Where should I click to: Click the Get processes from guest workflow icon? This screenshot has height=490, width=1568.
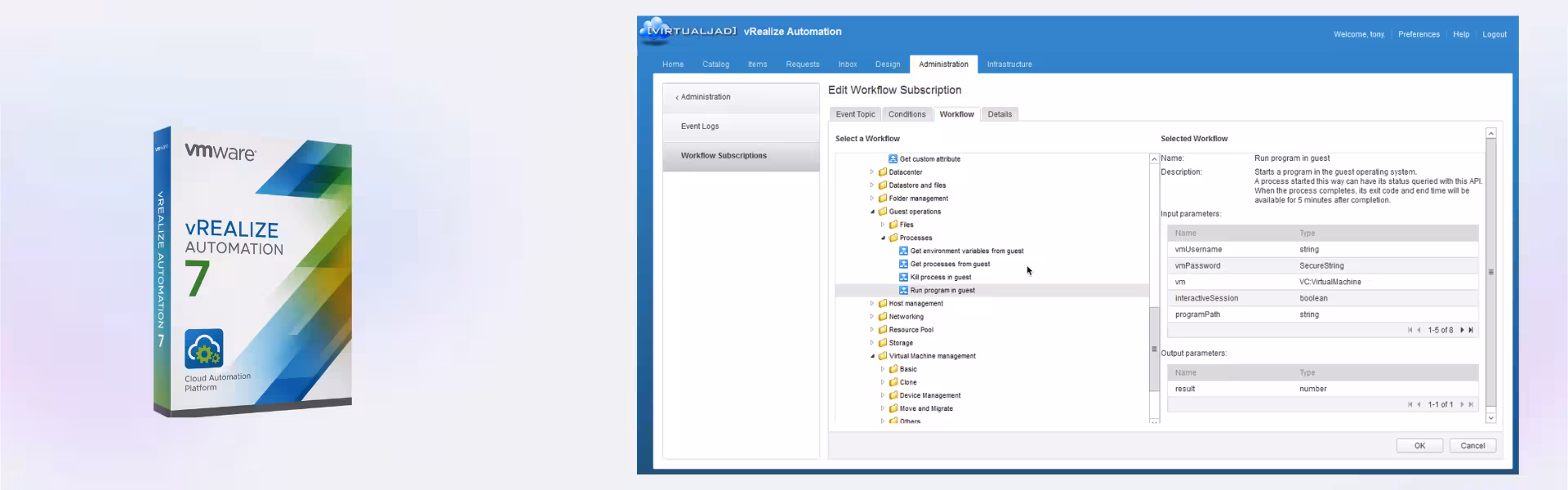click(903, 264)
